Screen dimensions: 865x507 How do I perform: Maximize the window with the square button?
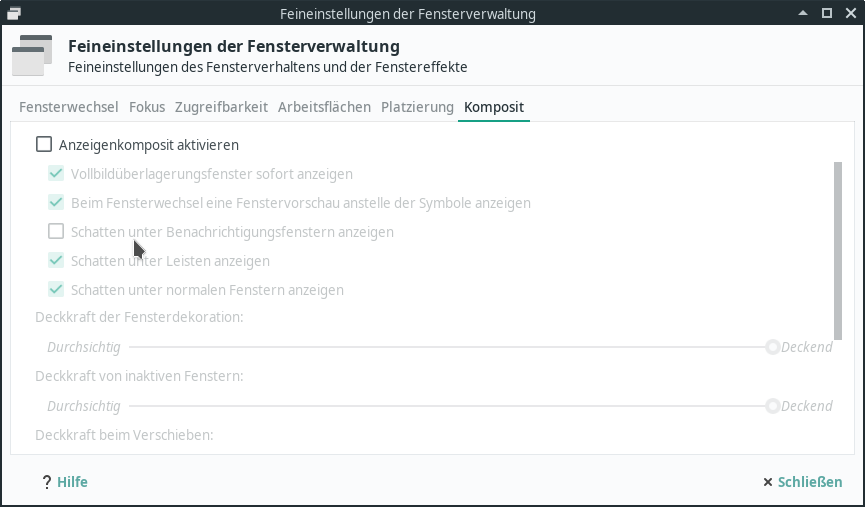pyautogui.click(x=827, y=14)
